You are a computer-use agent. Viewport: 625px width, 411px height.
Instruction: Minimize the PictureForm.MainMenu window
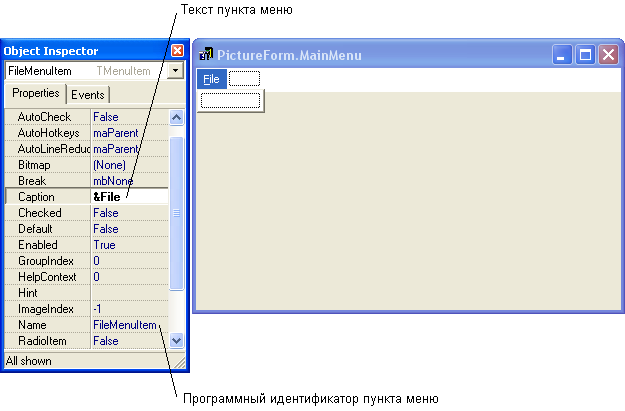pos(563,55)
